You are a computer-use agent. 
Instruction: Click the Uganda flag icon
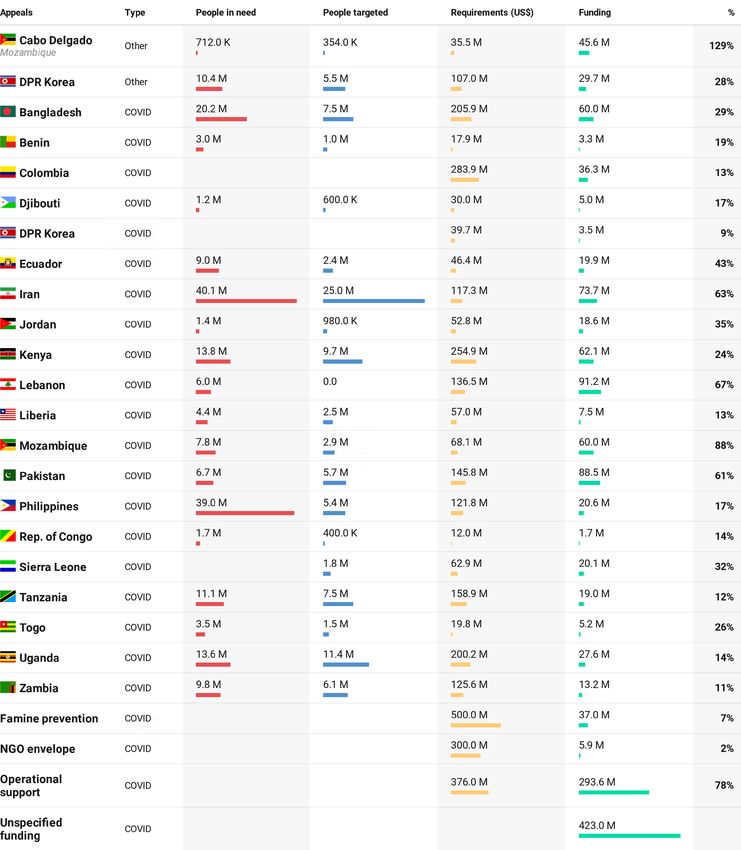coord(8,658)
